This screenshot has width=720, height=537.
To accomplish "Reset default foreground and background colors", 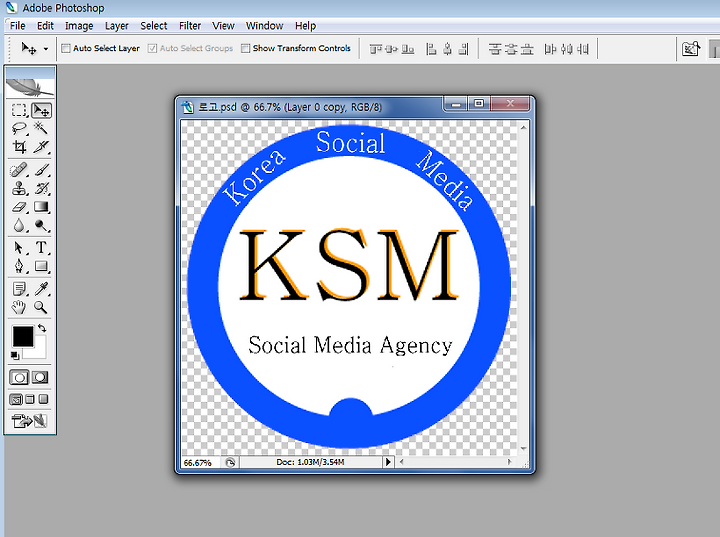I will pyautogui.click(x=15, y=356).
